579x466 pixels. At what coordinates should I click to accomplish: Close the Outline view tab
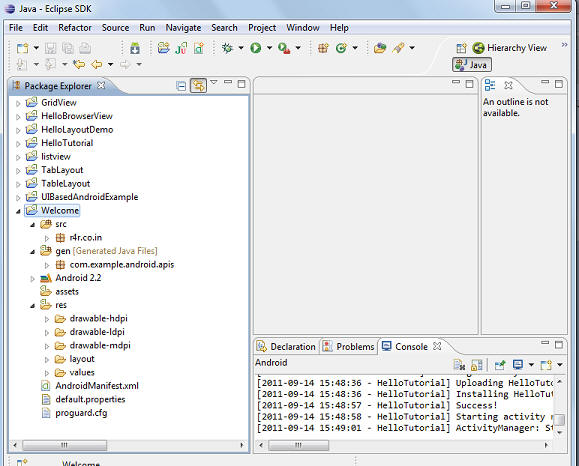pyautogui.click(x=508, y=85)
